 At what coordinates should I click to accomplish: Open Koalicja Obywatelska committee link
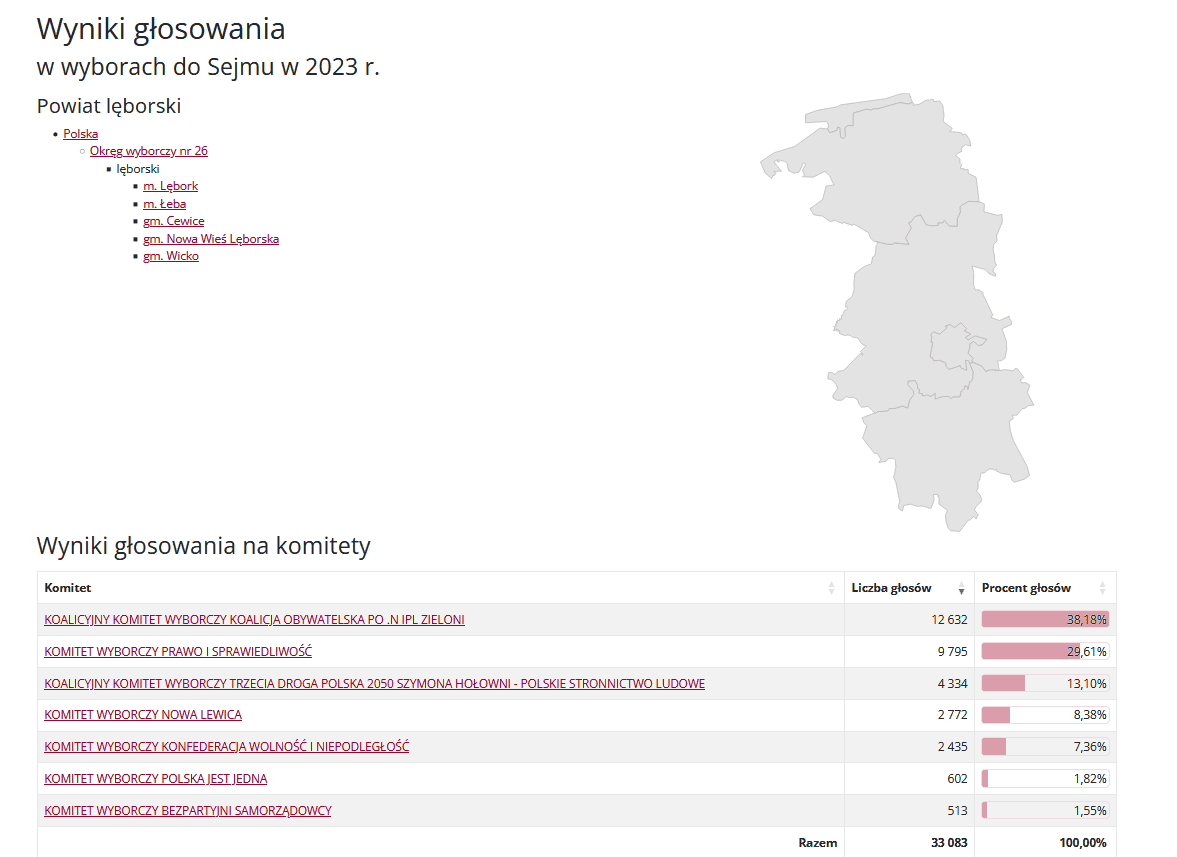tap(254, 620)
